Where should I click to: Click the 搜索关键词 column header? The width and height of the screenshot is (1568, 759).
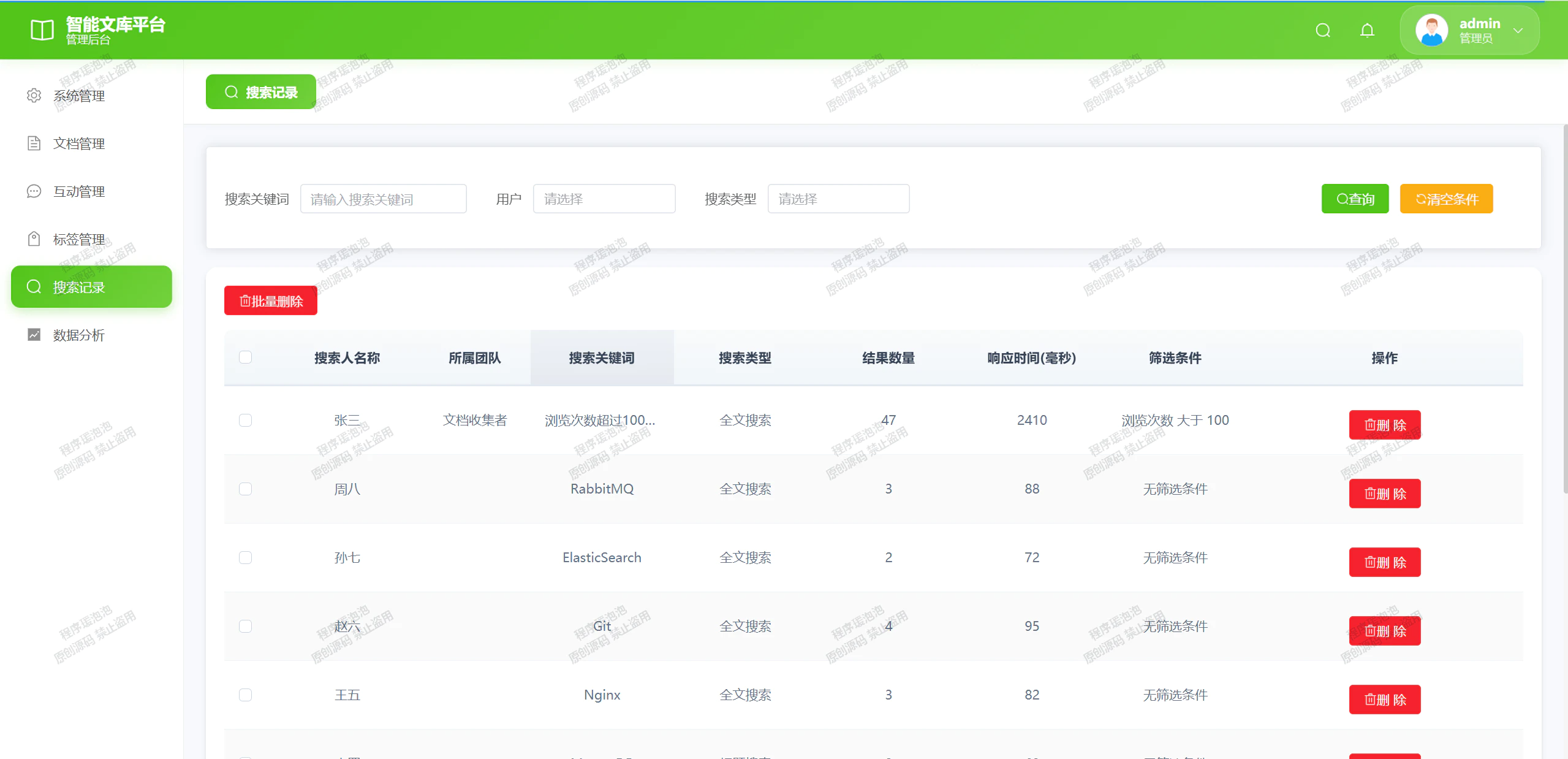(x=602, y=358)
